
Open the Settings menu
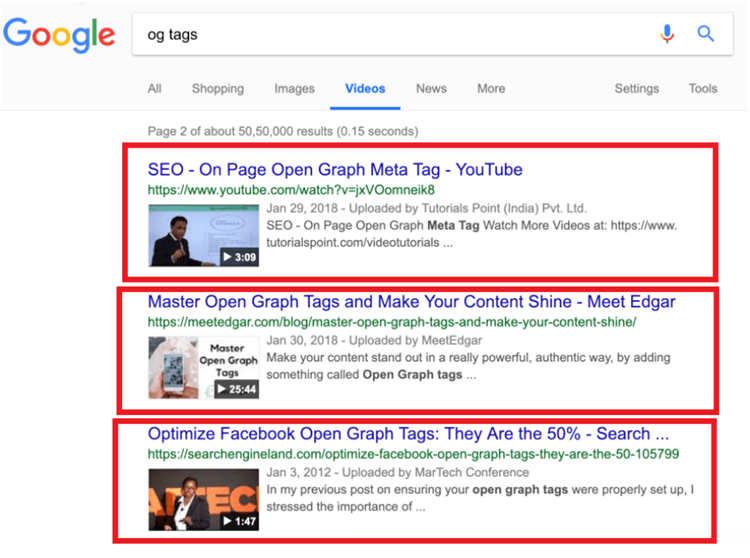(637, 88)
